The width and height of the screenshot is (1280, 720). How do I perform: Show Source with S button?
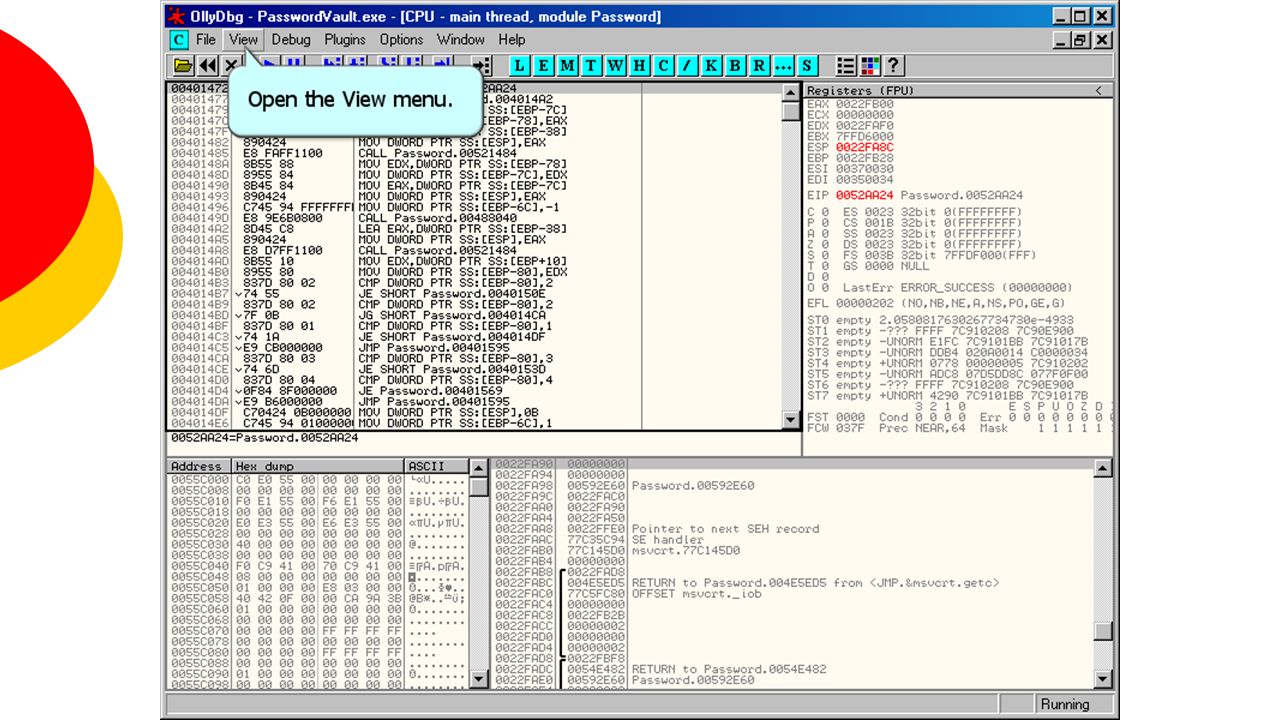point(808,66)
